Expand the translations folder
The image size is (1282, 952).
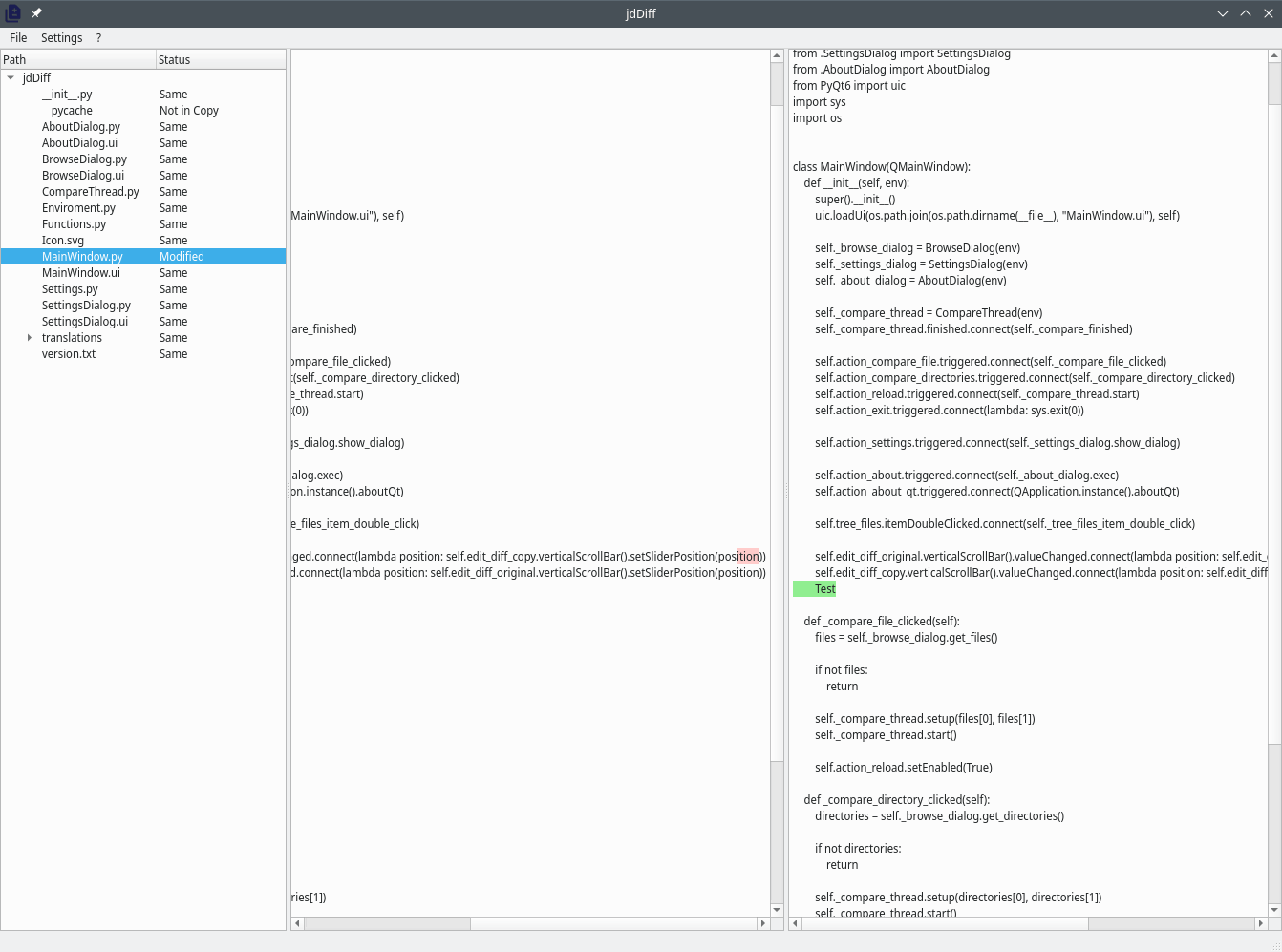click(x=30, y=338)
